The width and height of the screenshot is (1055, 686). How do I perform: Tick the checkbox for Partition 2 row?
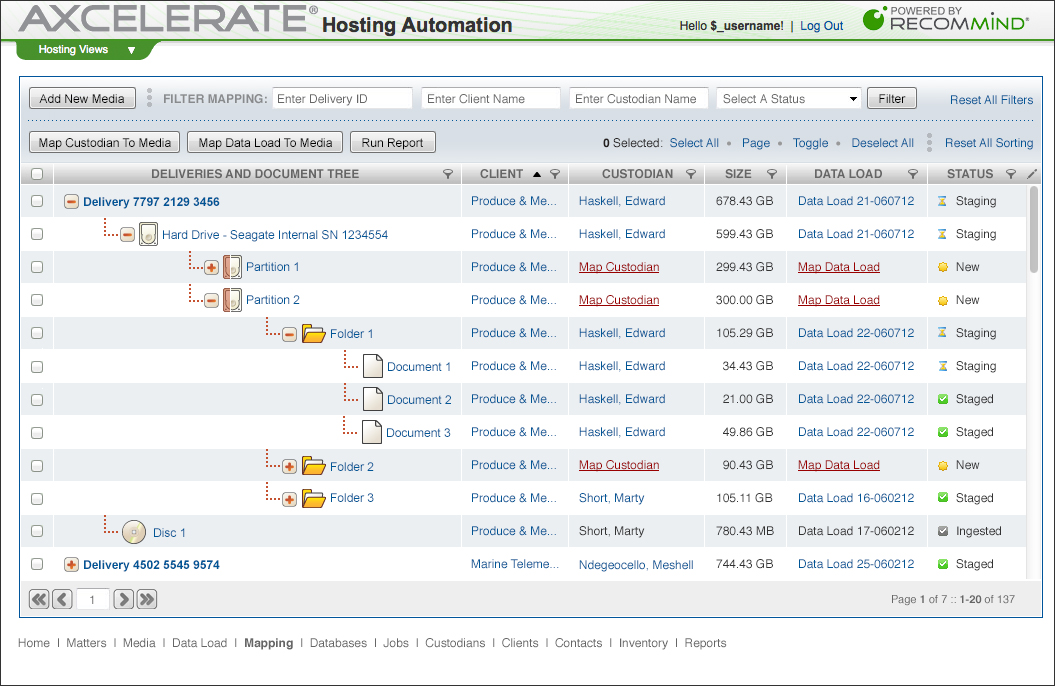tap(37, 300)
